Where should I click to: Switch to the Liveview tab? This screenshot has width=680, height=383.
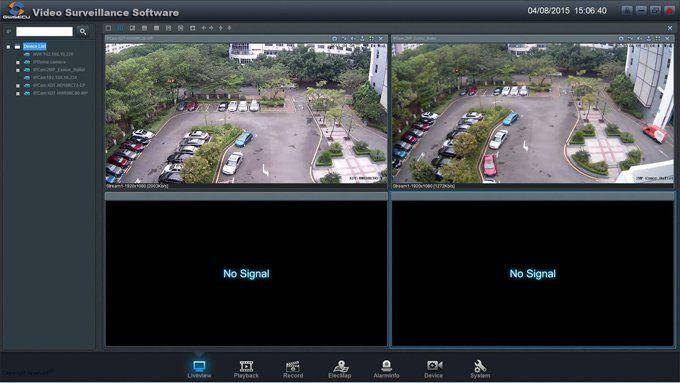click(x=199, y=370)
